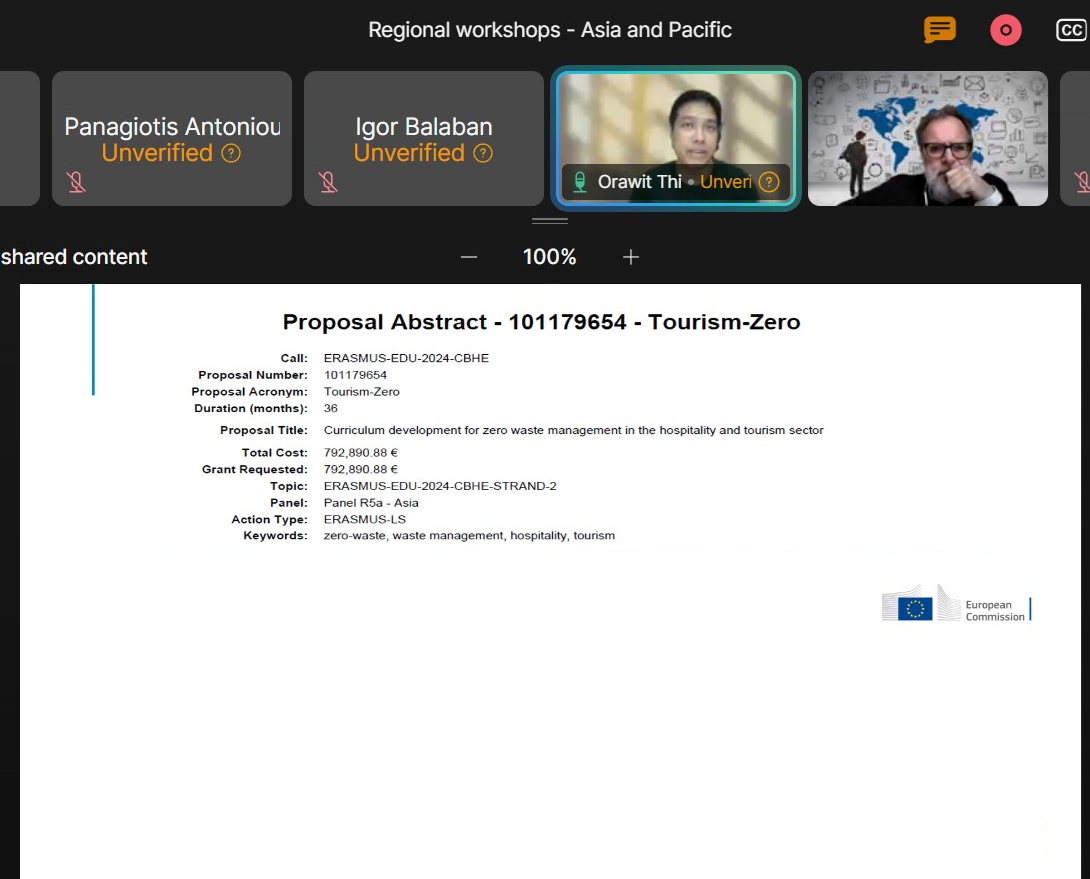Image resolution: width=1090 pixels, height=879 pixels.
Task: Click the 100% zoom level indicator
Action: [x=549, y=257]
